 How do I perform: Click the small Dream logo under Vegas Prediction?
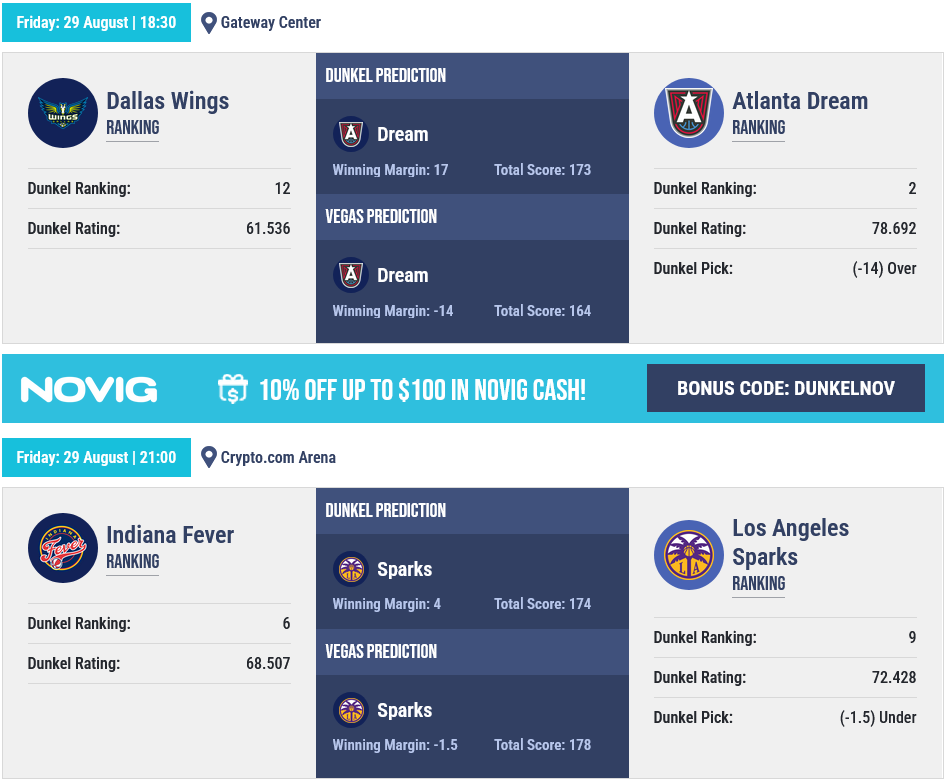[351, 275]
